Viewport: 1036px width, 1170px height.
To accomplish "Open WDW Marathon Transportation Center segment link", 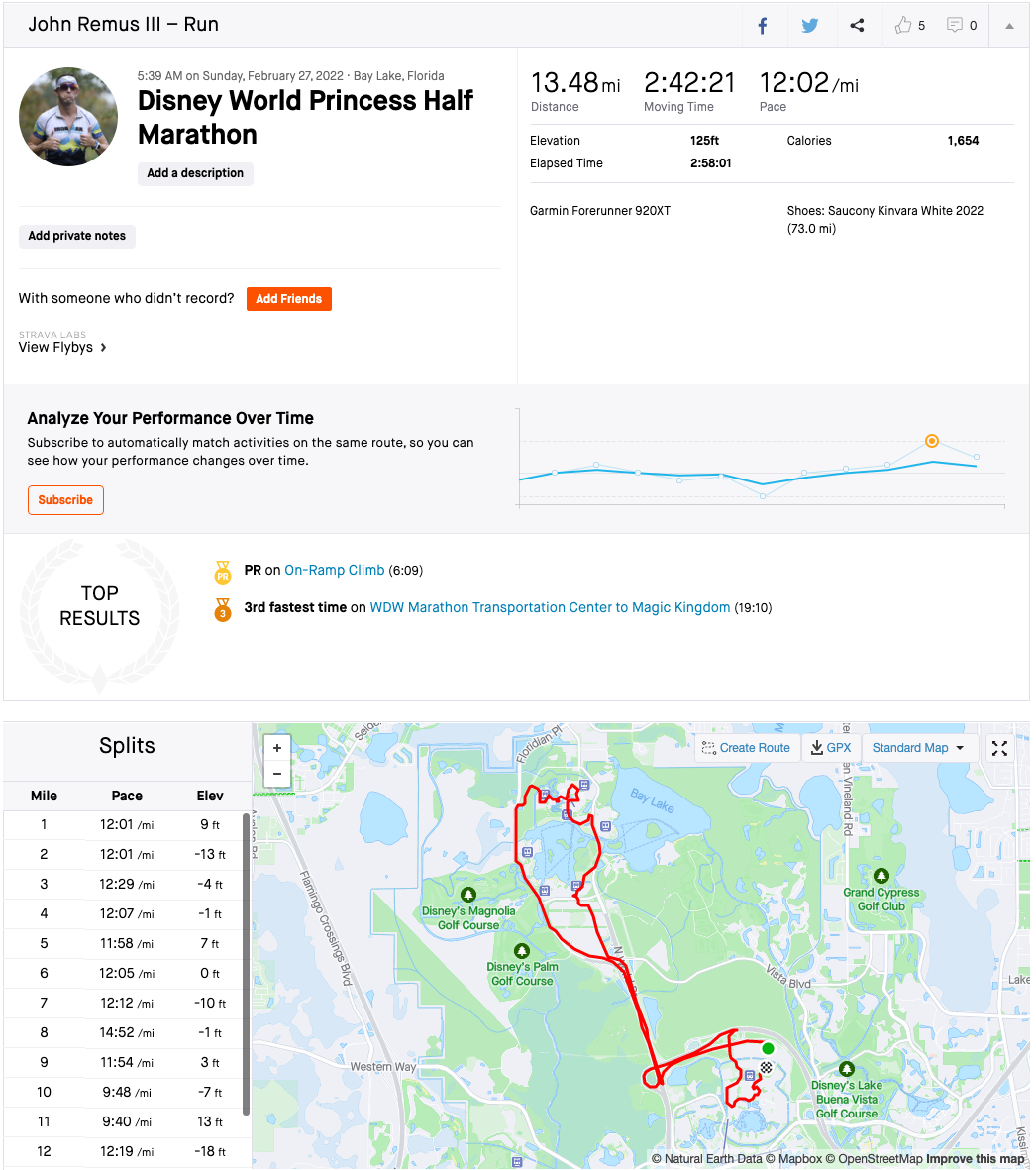I will coord(550,607).
